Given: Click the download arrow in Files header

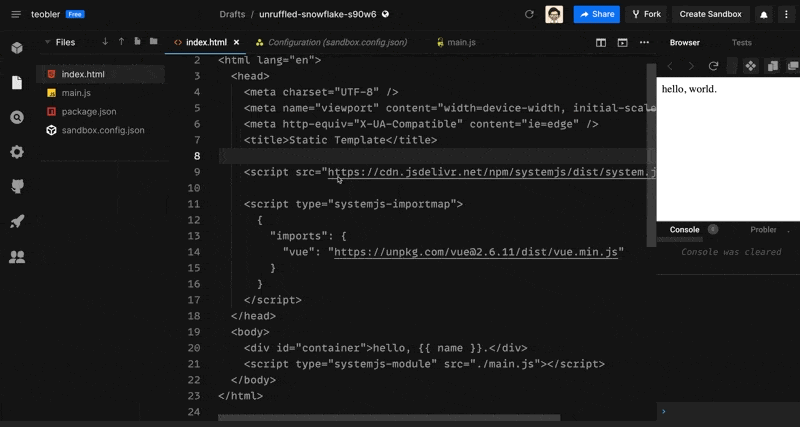Looking at the screenshot, I should [x=105, y=42].
